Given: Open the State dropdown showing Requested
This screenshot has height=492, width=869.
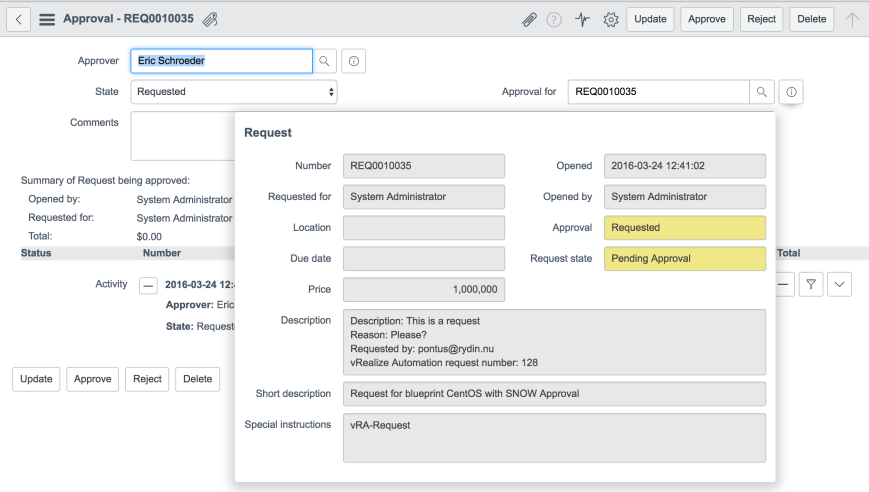Looking at the screenshot, I should [234, 92].
